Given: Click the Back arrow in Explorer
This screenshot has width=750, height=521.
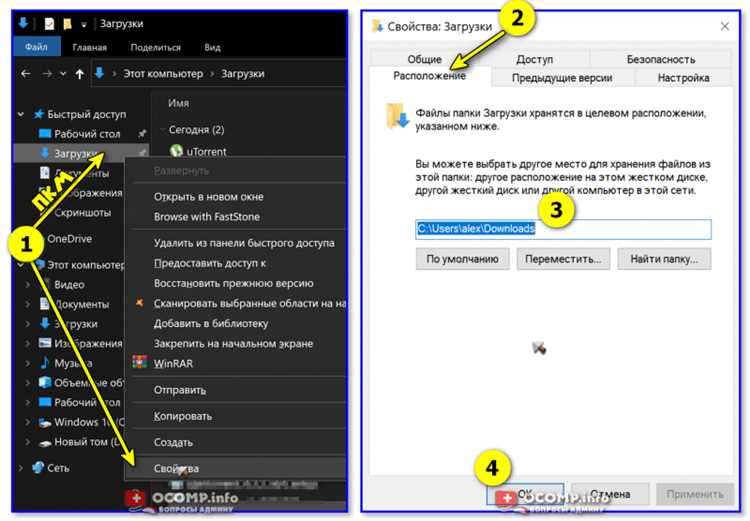Looking at the screenshot, I should point(26,74).
